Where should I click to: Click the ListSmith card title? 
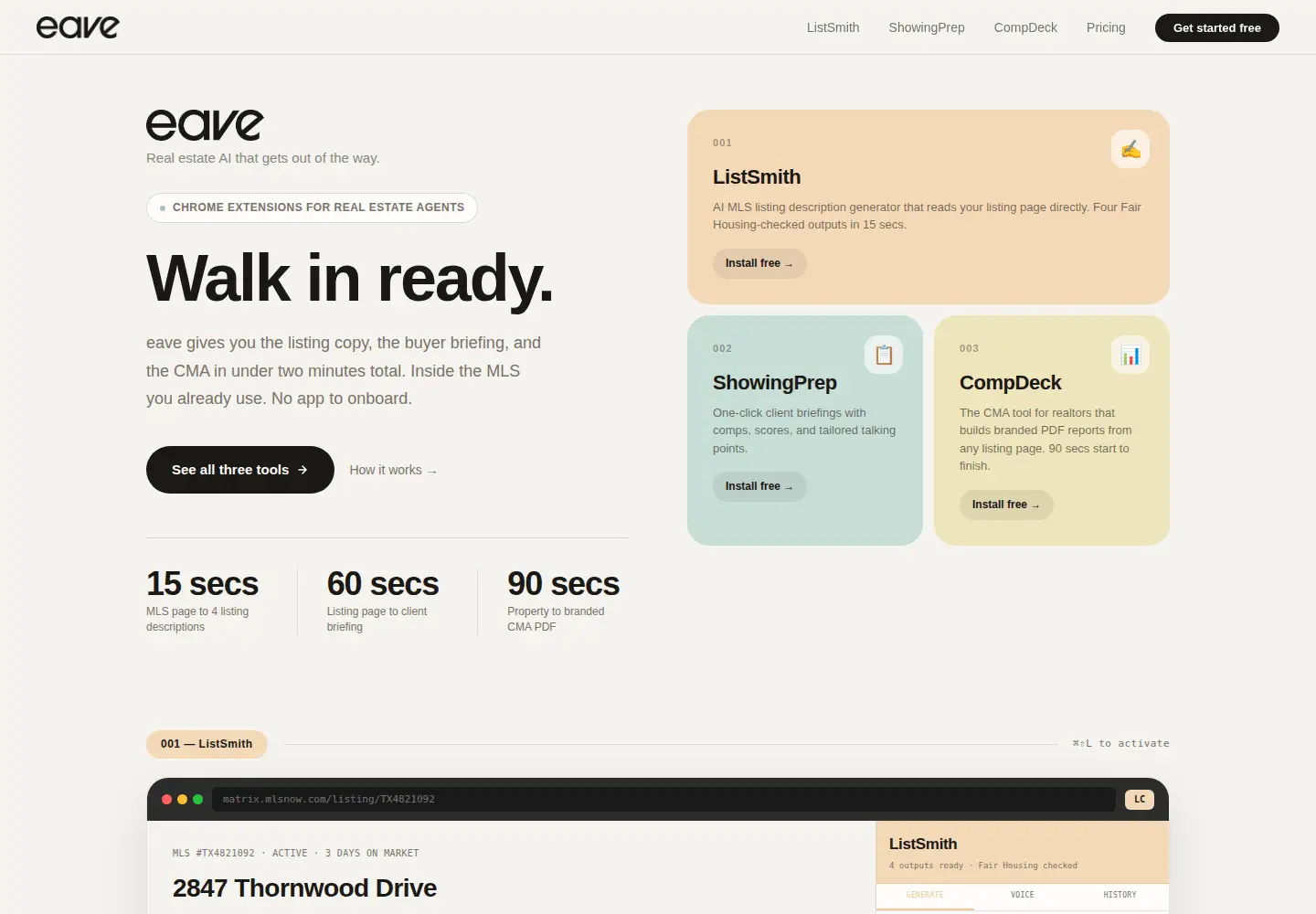tap(757, 177)
